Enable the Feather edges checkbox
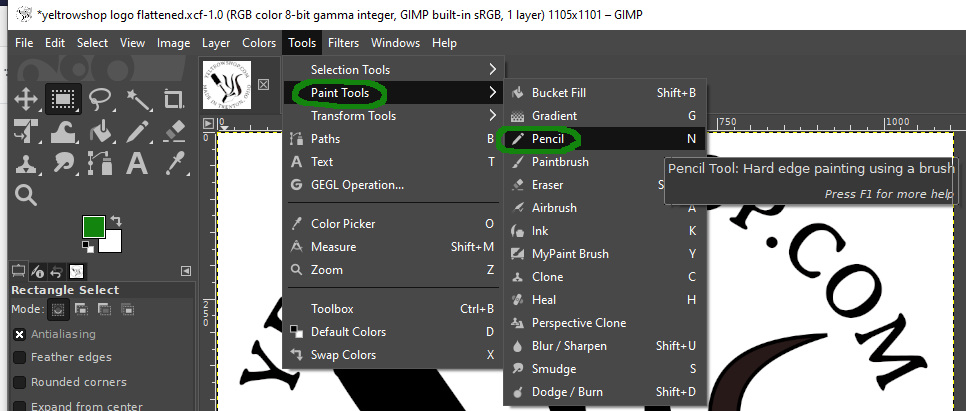The height and width of the screenshot is (411, 966). [x=20, y=357]
